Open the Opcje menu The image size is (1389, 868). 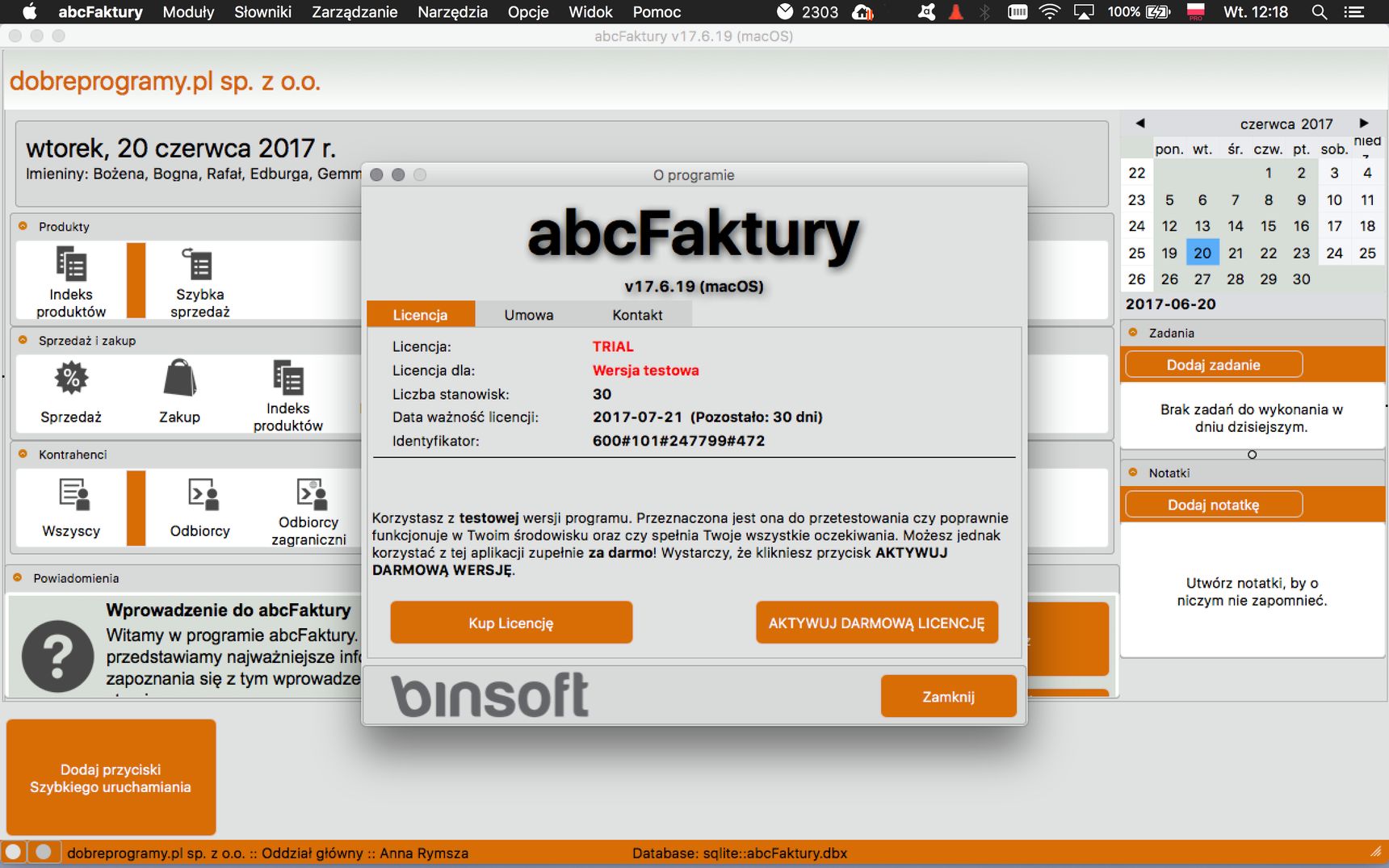[528, 12]
